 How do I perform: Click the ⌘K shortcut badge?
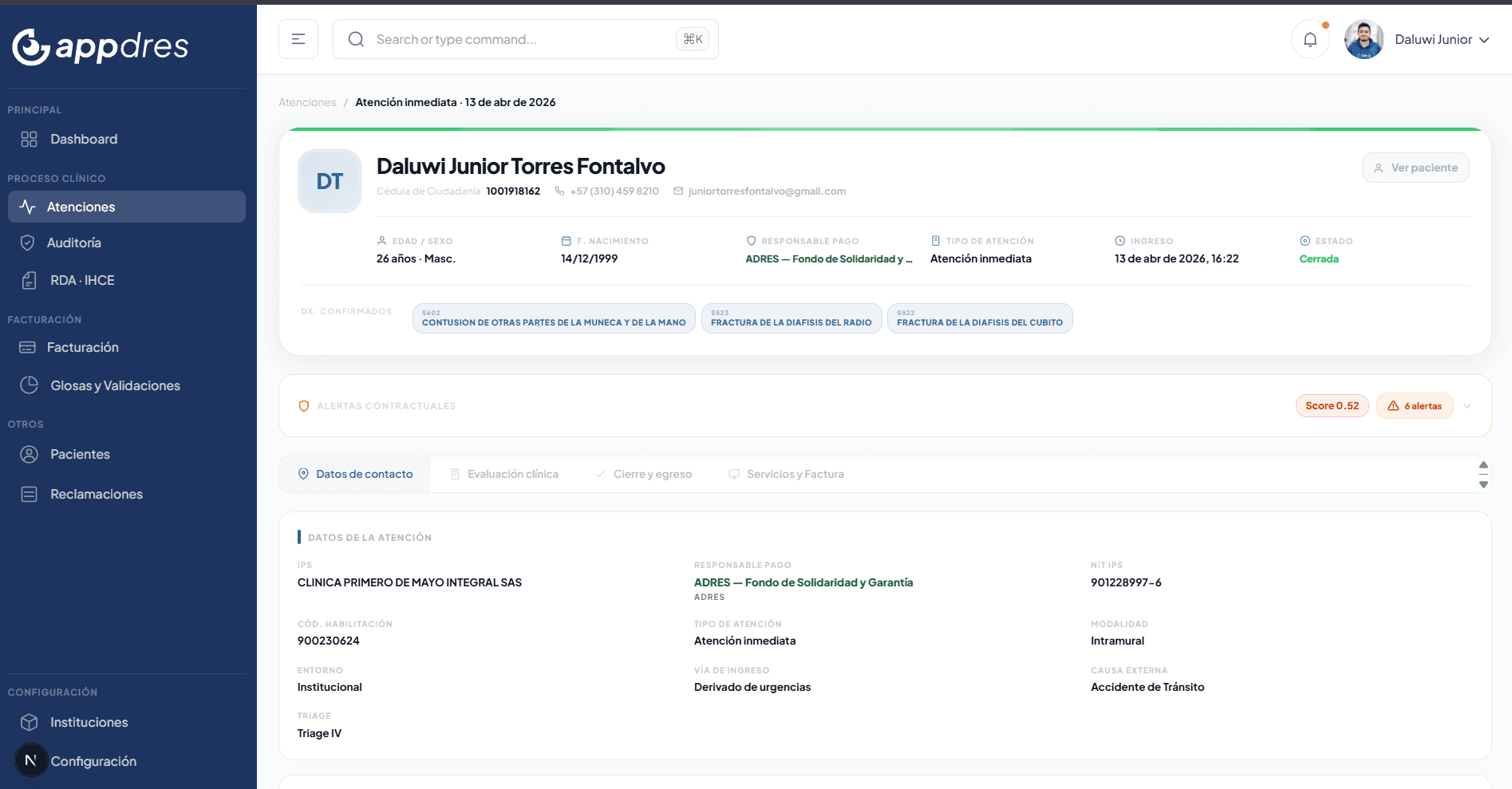(693, 39)
